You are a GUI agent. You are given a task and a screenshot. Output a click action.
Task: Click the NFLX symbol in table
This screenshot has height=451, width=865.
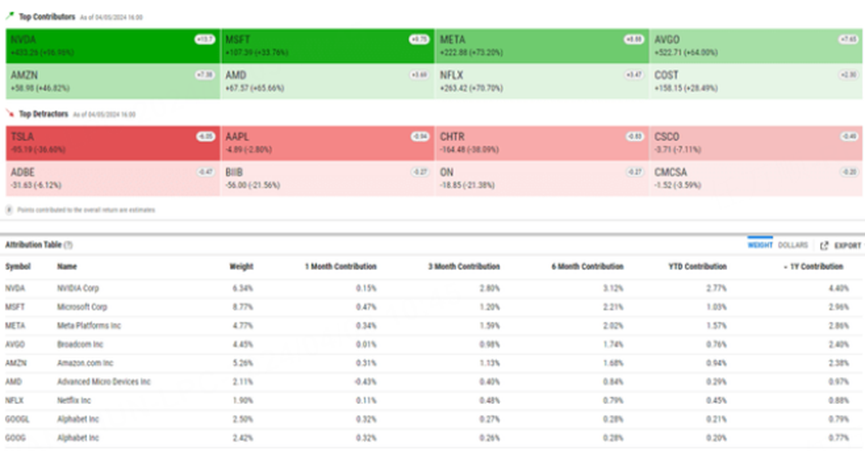15,400
